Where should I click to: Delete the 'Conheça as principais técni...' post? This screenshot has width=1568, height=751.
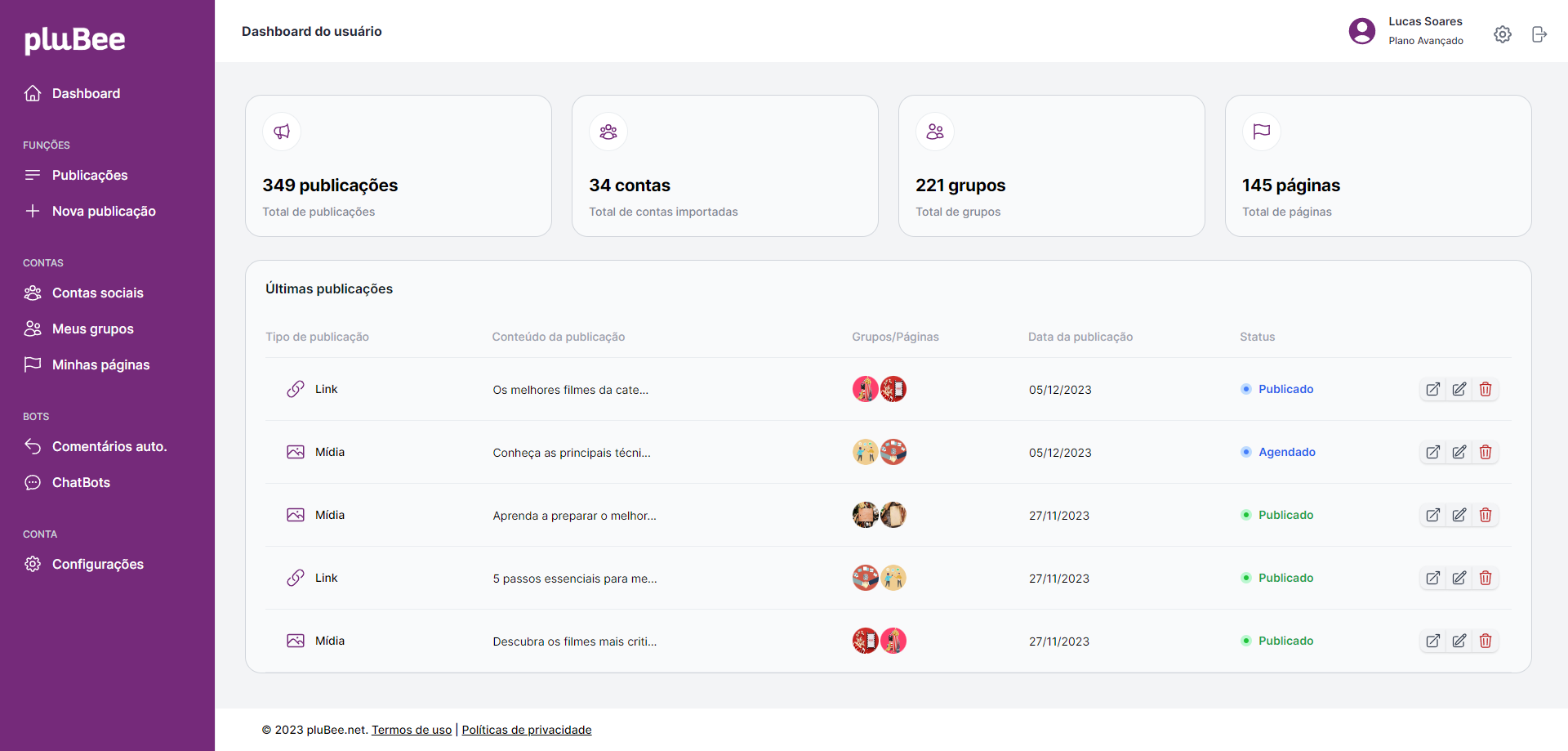(1486, 452)
